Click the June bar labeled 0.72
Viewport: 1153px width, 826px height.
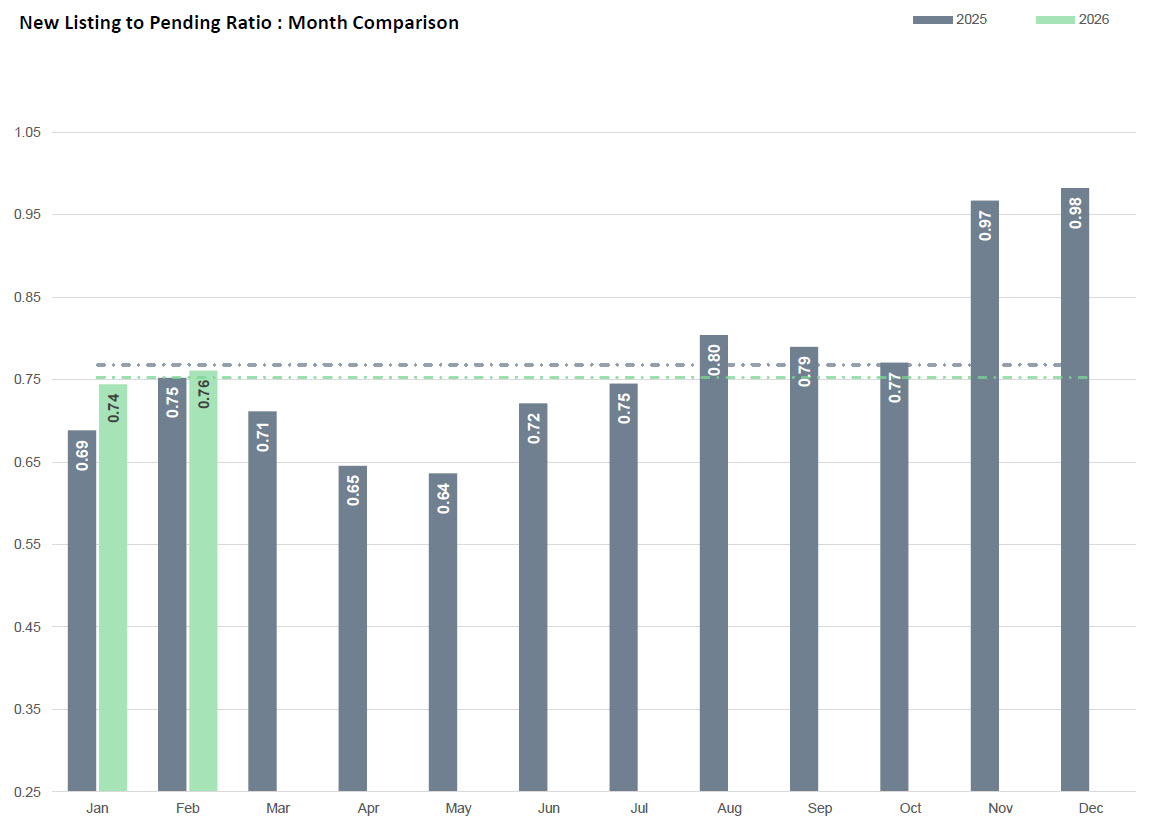coord(533,600)
